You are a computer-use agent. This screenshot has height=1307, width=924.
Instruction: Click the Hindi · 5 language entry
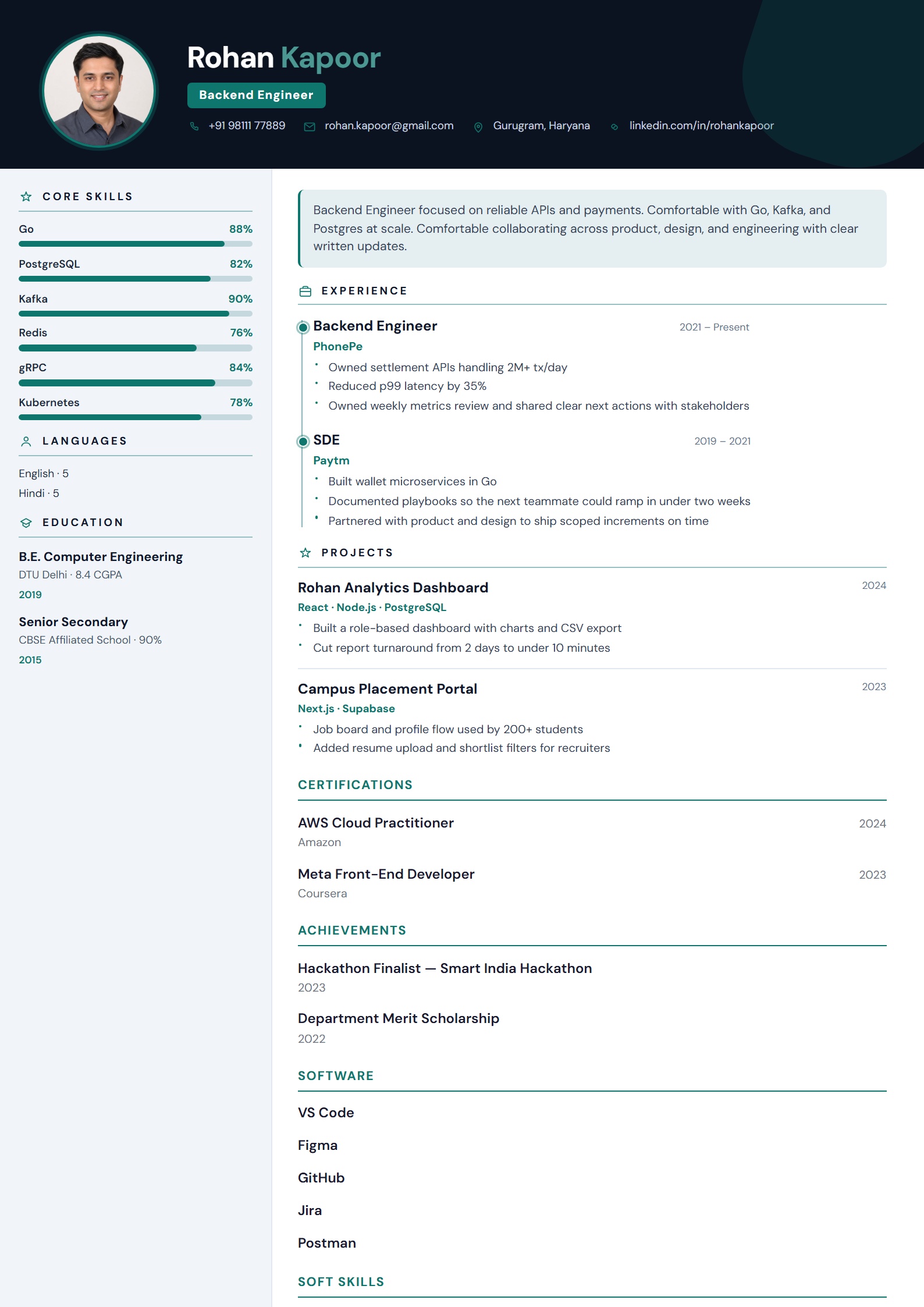[39, 493]
